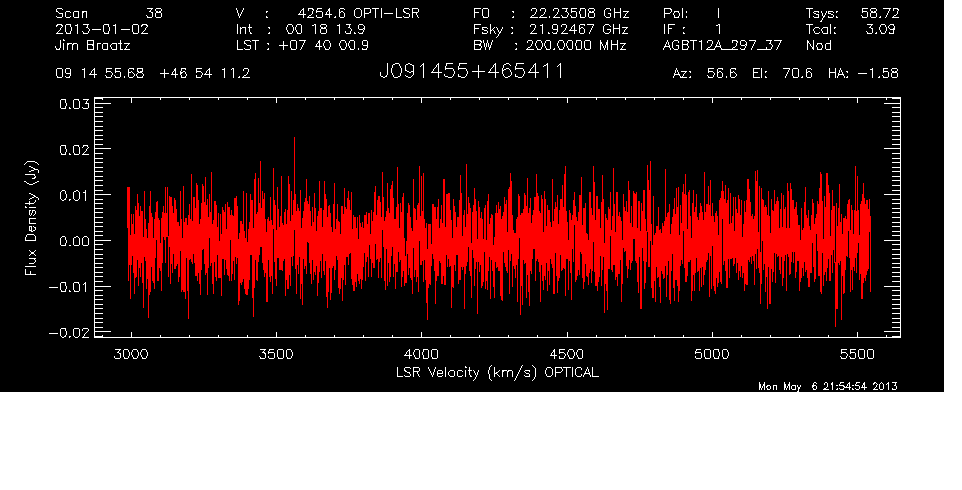Select project ID AGBT12A_297_37
Screen dimensions: 962x490
[x=722, y=46]
